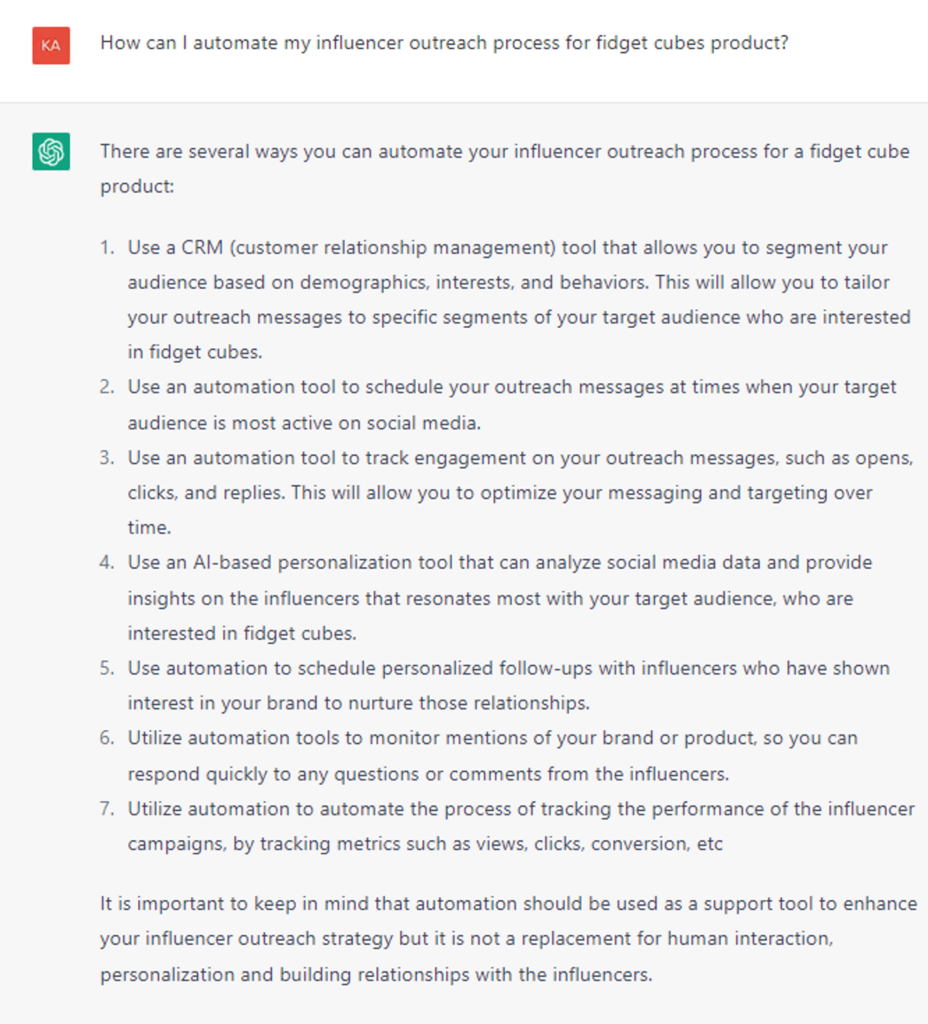Click the list item about scheduling personalized follow-ups
This screenshot has width=928, height=1024.
508,685
